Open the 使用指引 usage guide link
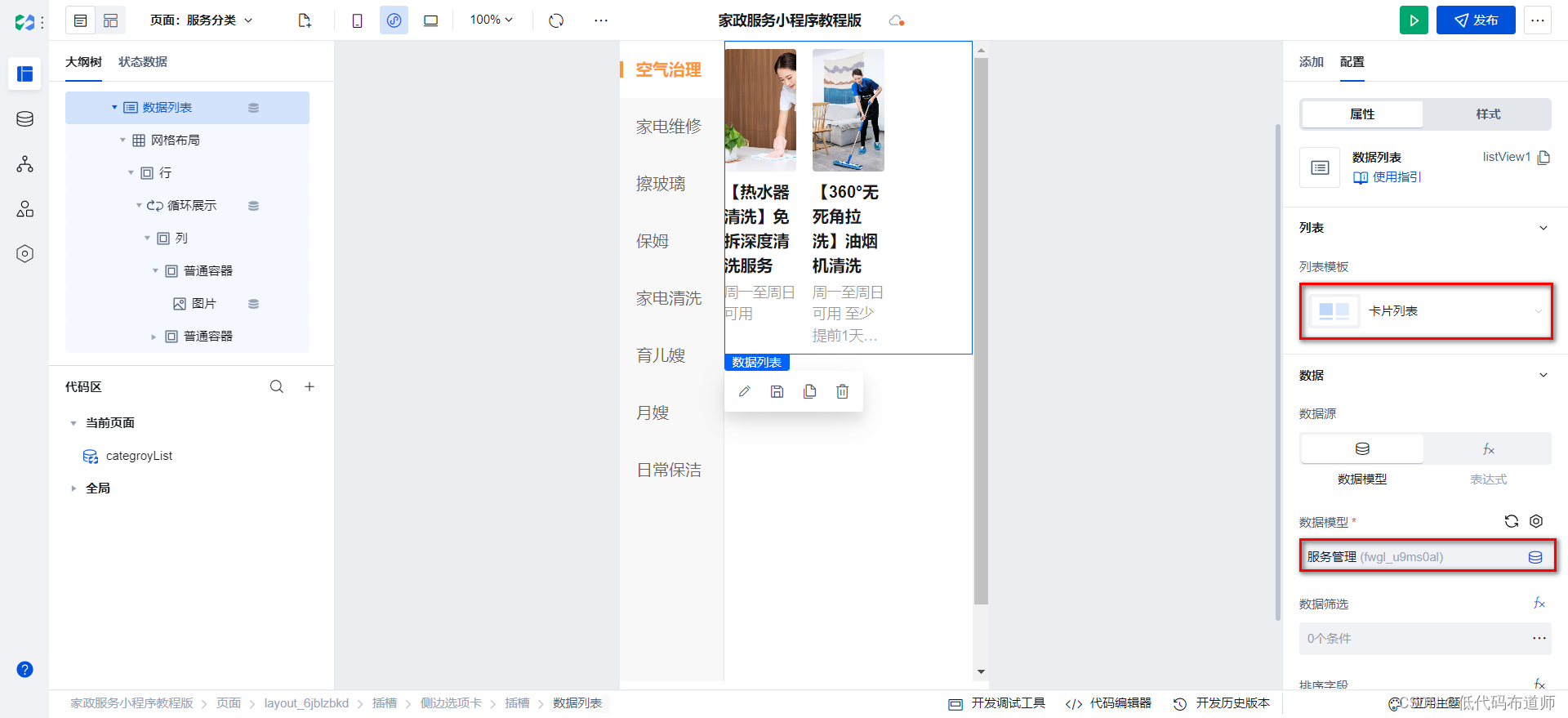The height and width of the screenshot is (718, 1568). (1388, 177)
